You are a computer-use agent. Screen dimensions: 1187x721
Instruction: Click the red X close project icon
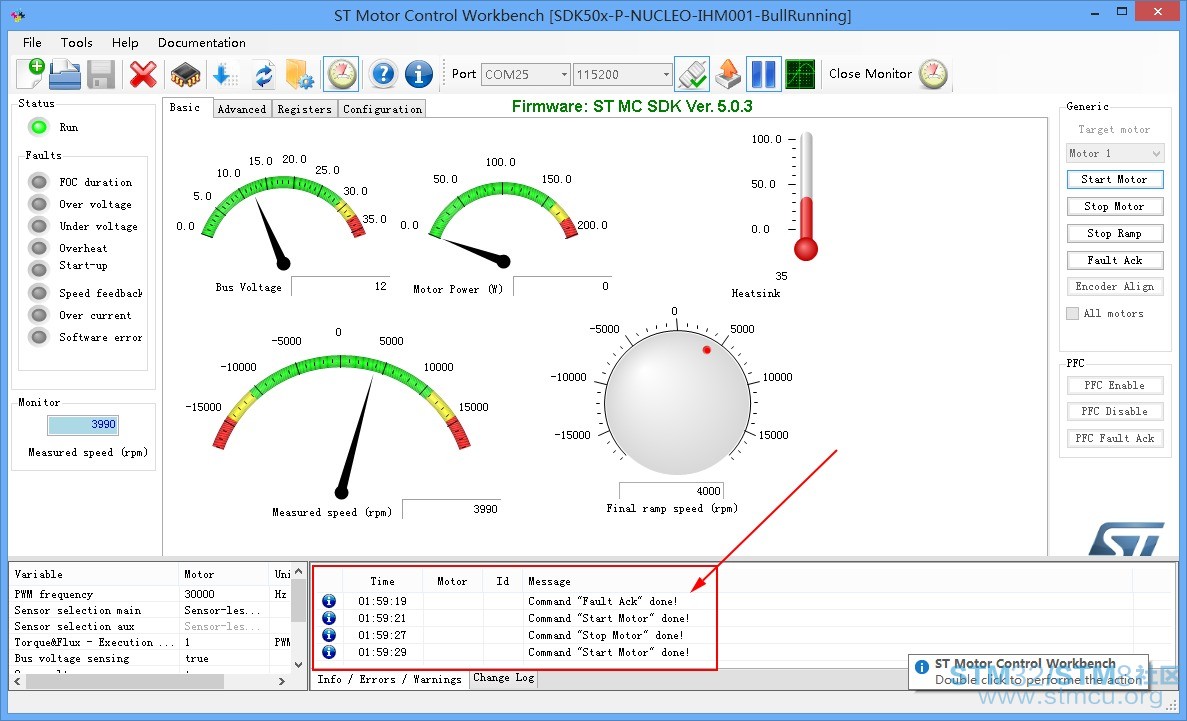143,74
